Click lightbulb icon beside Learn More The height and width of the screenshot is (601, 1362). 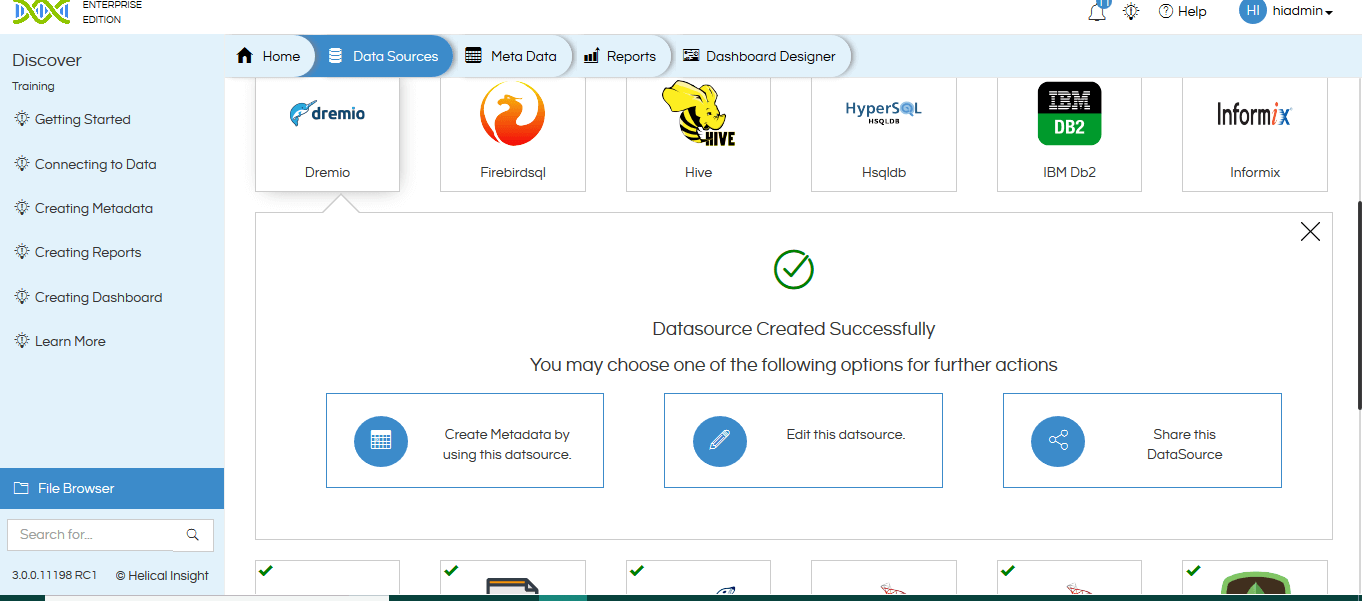click(x=22, y=341)
